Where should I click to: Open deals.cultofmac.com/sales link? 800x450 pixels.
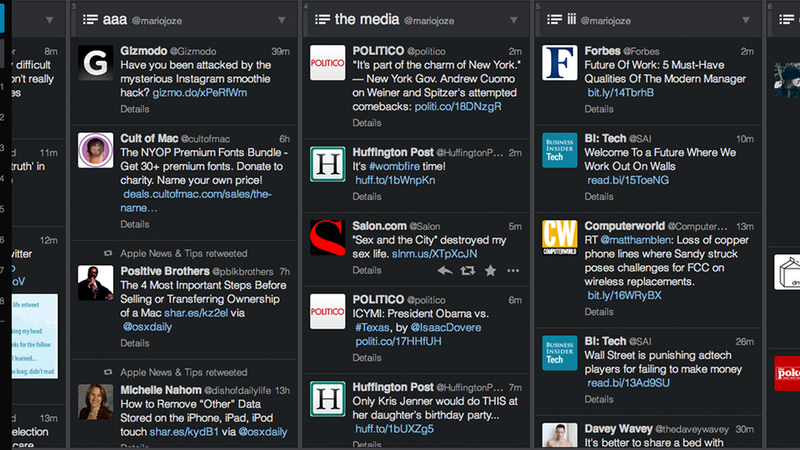pos(196,201)
